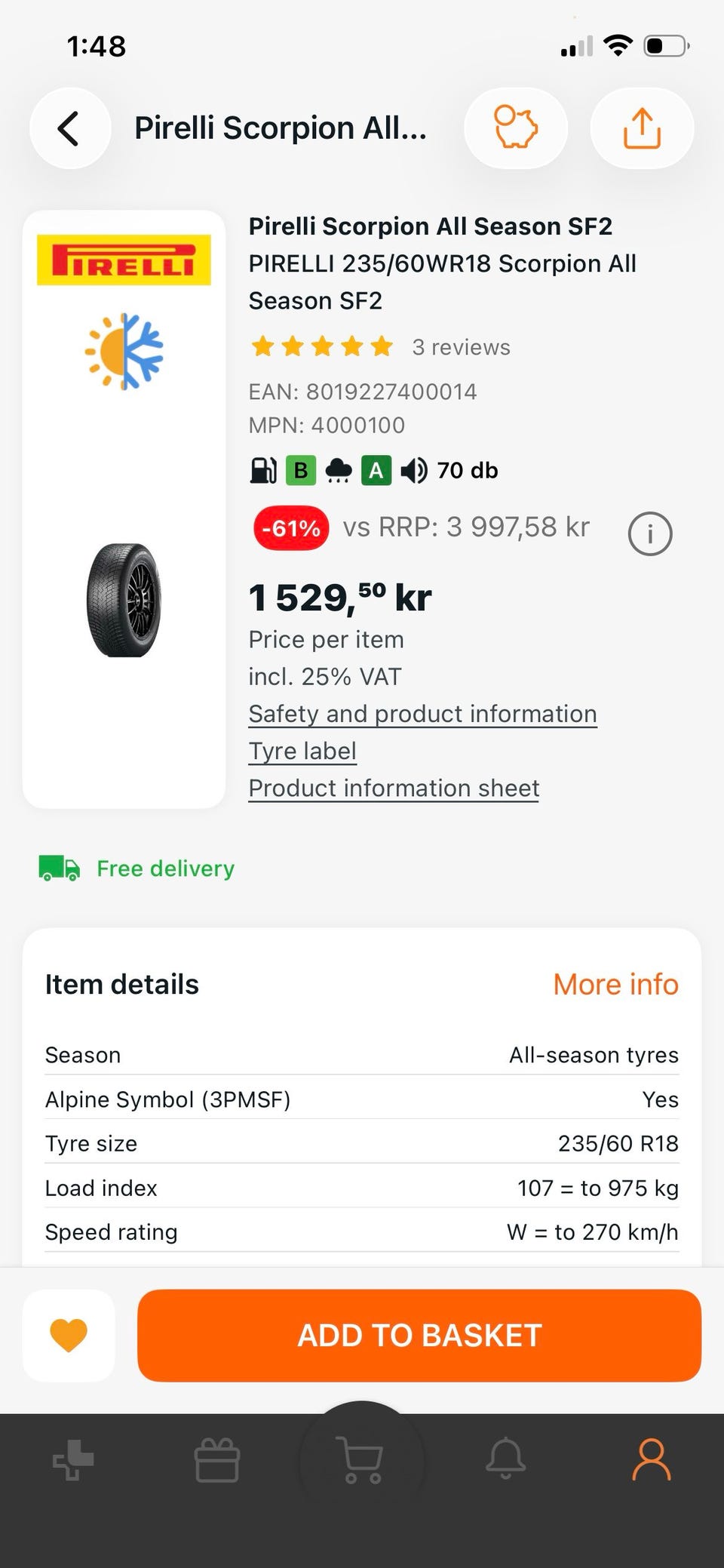Tap the share icon

click(x=642, y=128)
